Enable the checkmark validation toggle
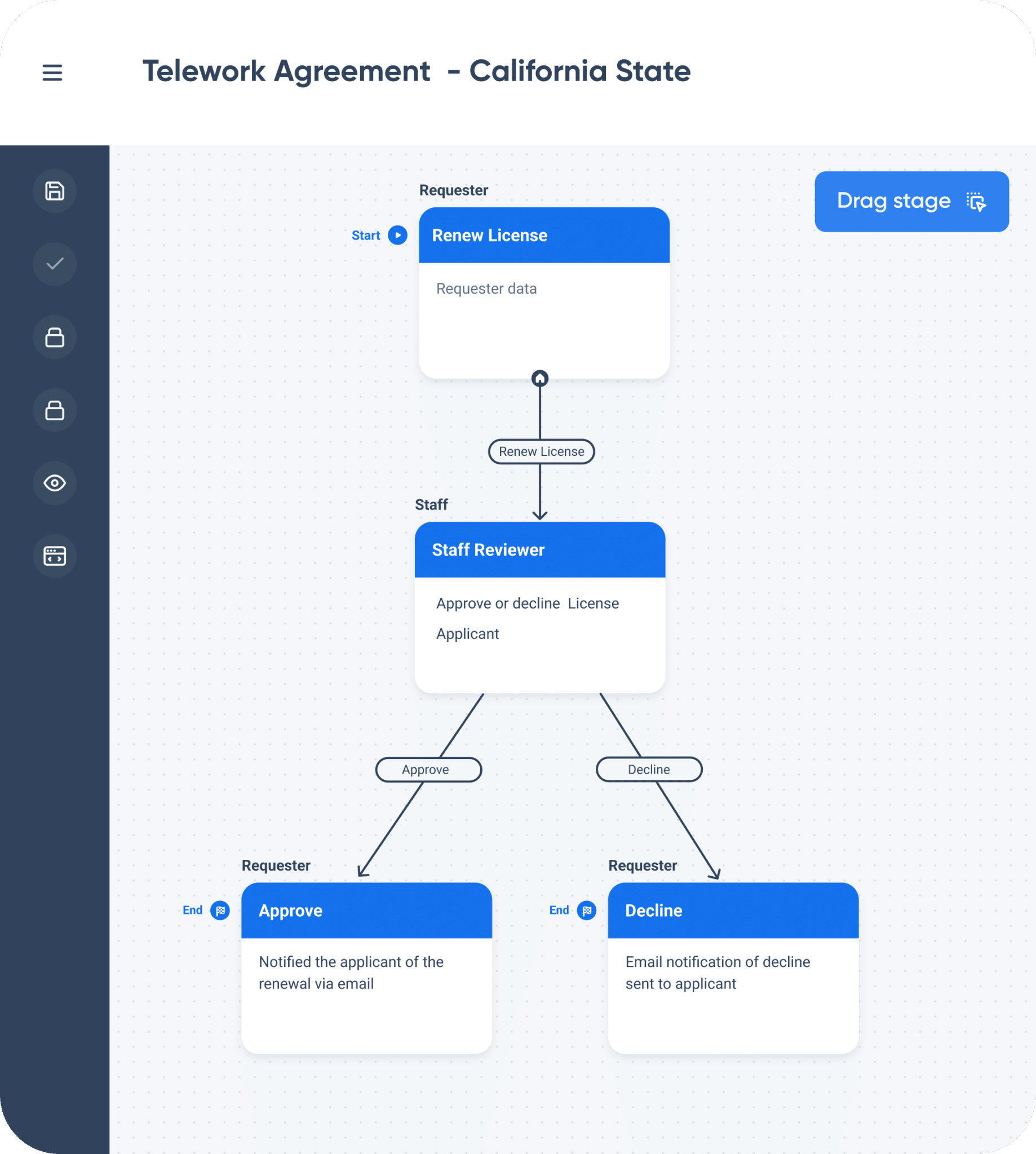This screenshot has height=1154, width=1036. click(x=54, y=264)
